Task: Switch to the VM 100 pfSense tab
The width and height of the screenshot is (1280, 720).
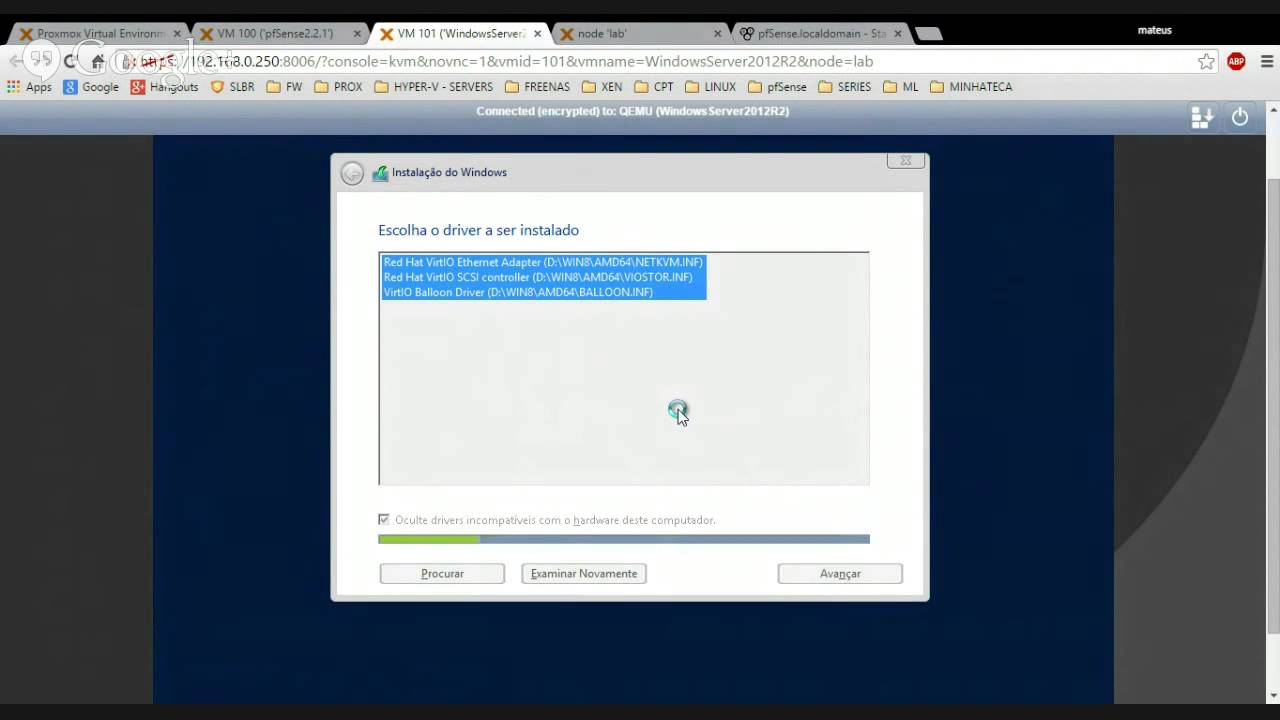Action: click(x=280, y=33)
